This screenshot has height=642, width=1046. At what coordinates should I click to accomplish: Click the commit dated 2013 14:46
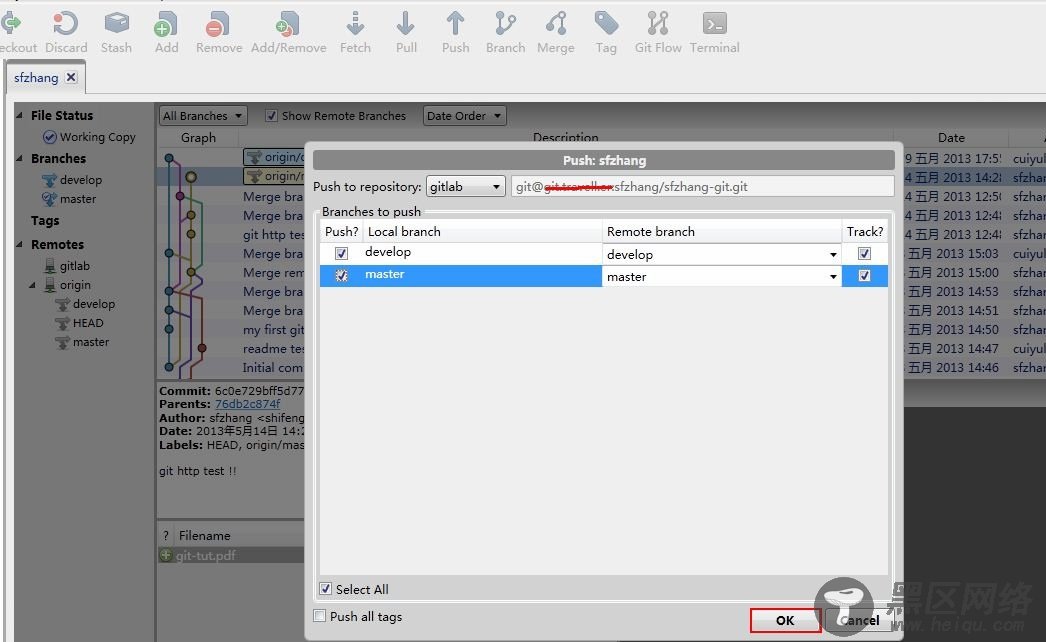953,368
